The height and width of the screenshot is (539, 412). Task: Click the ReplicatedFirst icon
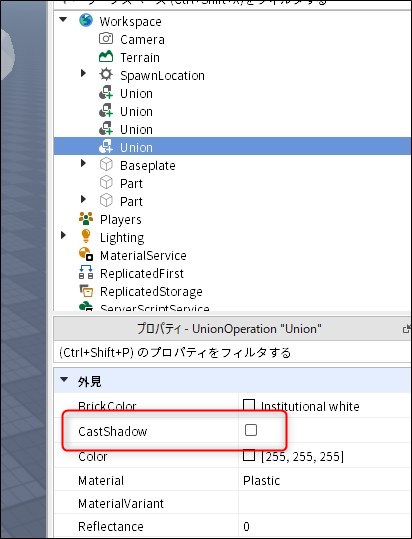coord(86,273)
